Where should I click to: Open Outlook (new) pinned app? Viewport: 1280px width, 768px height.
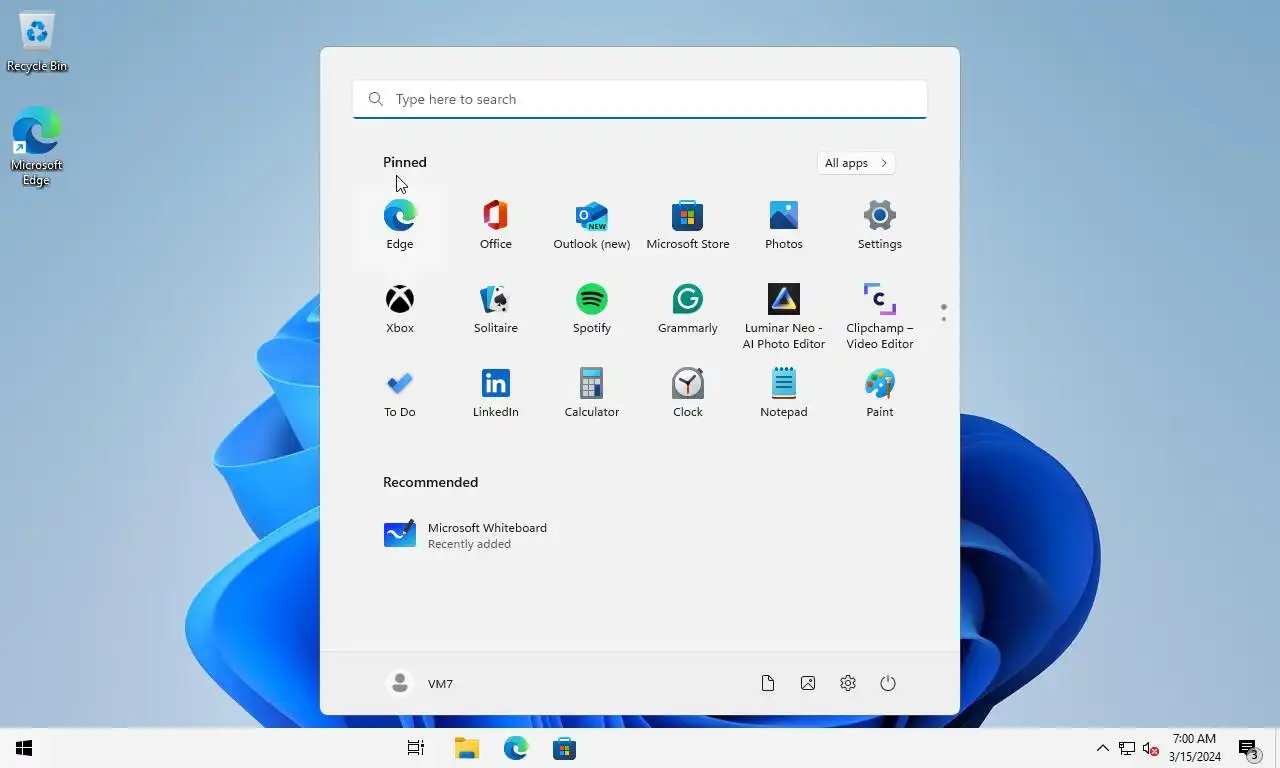click(592, 226)
